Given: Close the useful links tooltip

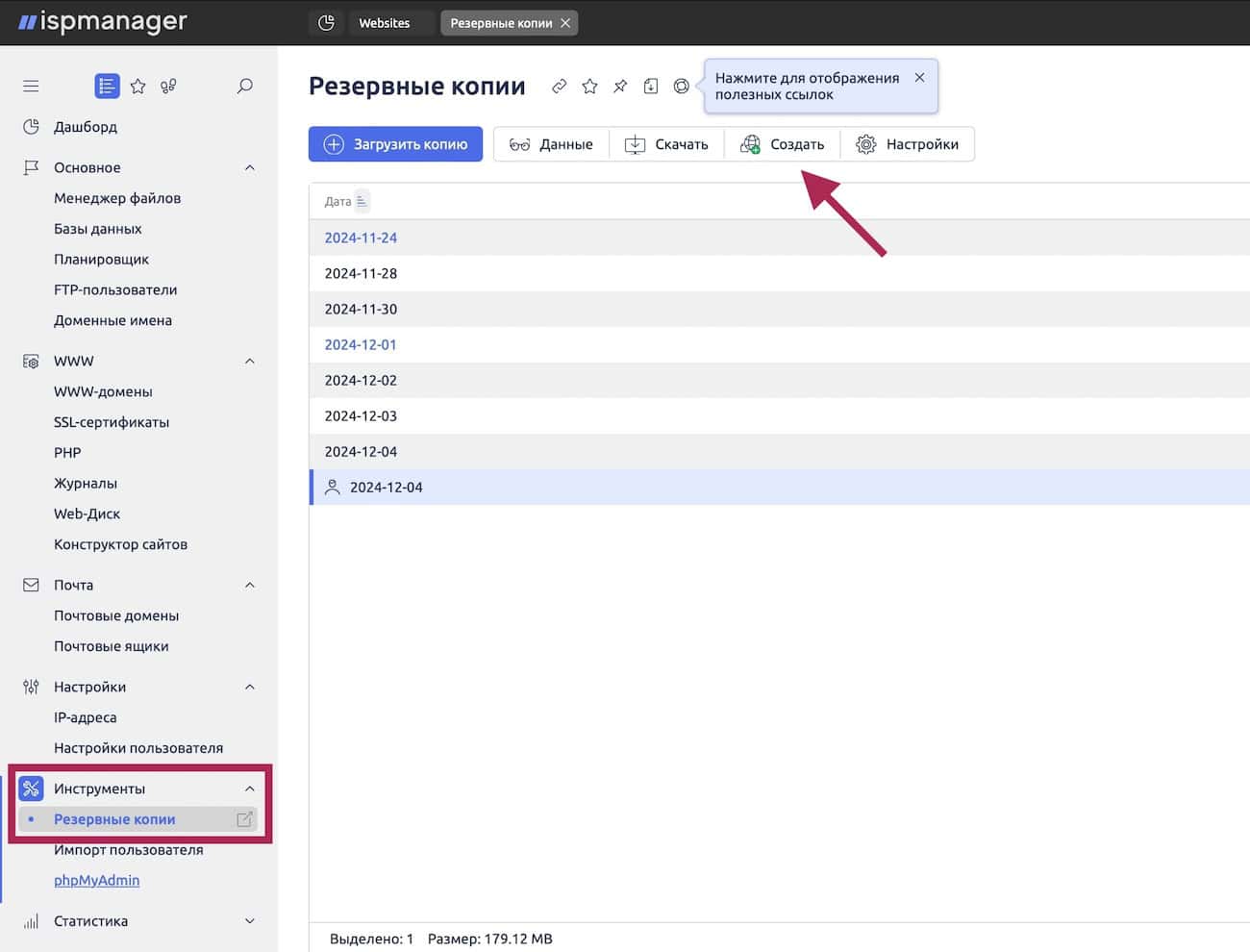Looking at the screenshot, I should click(919, 78).
